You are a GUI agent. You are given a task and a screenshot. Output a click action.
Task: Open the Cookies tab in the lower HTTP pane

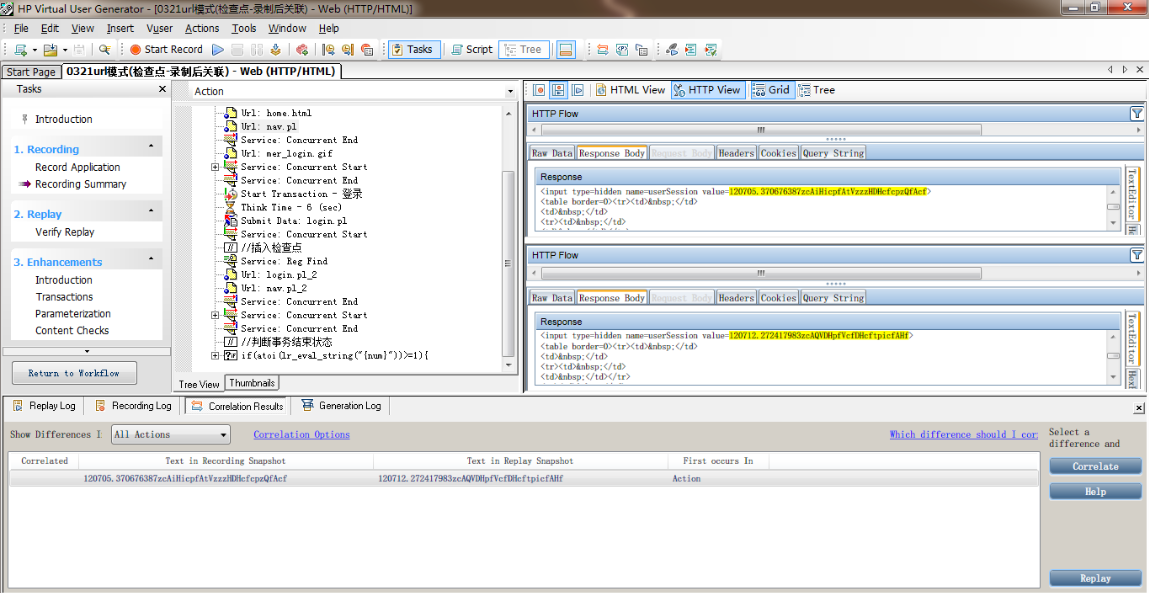click(778, 298)
